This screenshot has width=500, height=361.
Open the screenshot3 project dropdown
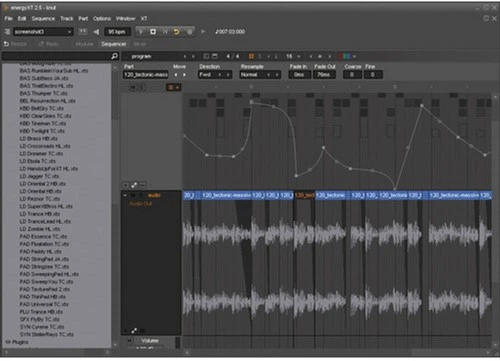43,32
